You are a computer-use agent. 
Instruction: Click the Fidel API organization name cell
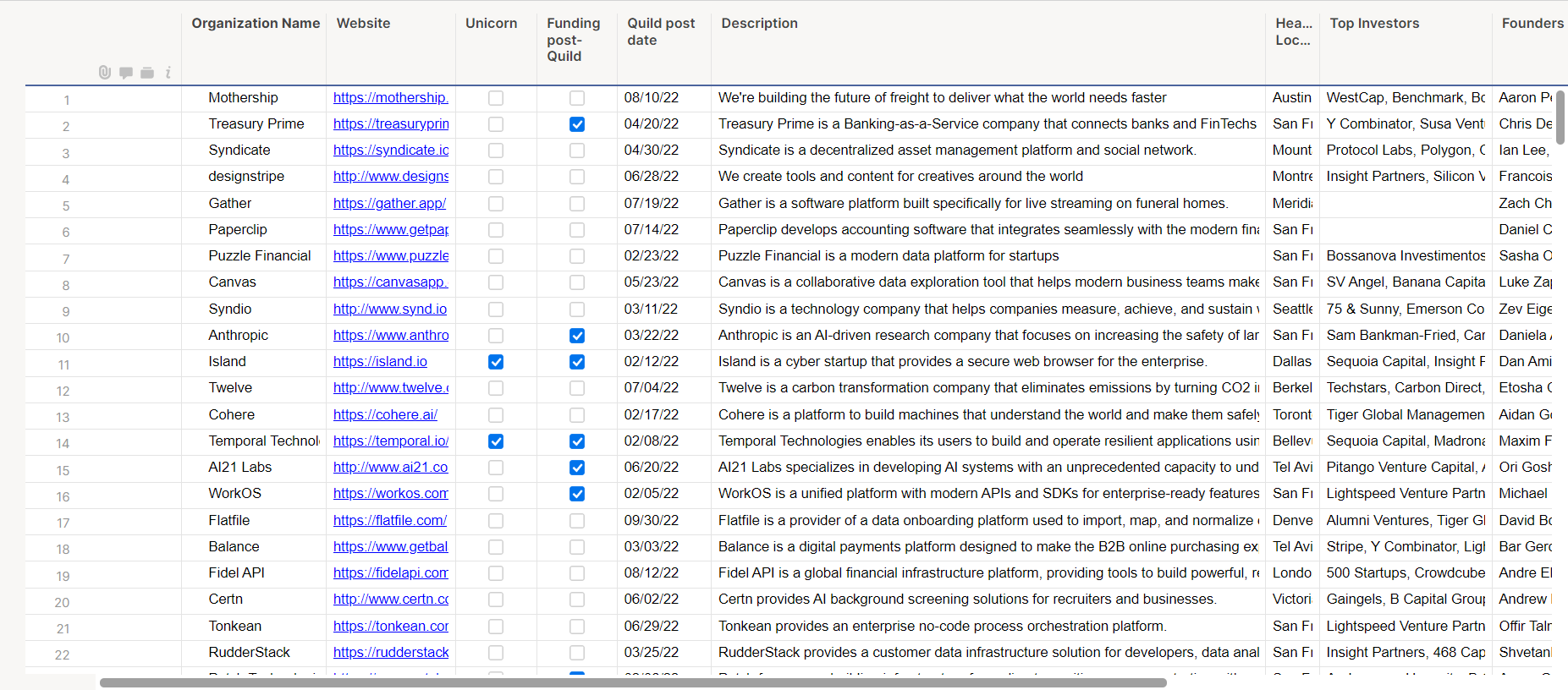pos(254,573)
